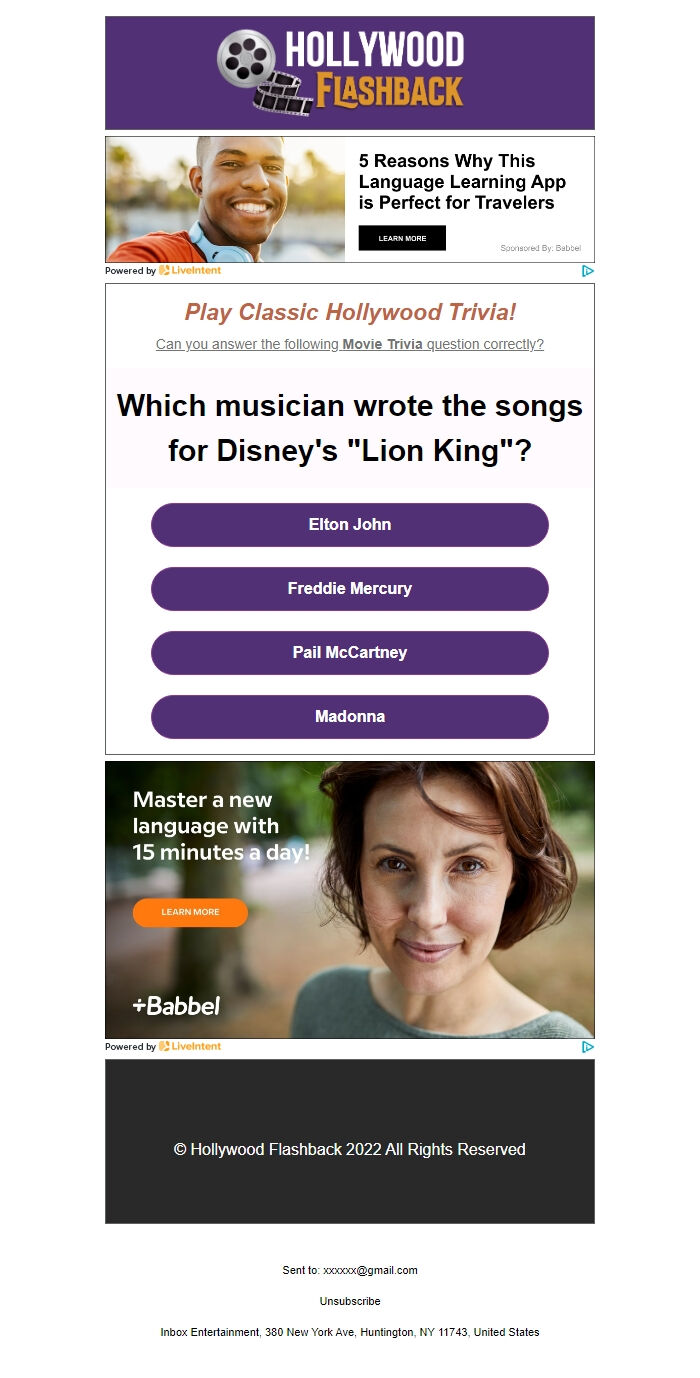This screenshot has height=1378, width=700.
Task: Click the bottom LiveIntent logo
Action: pos(190,1046)
